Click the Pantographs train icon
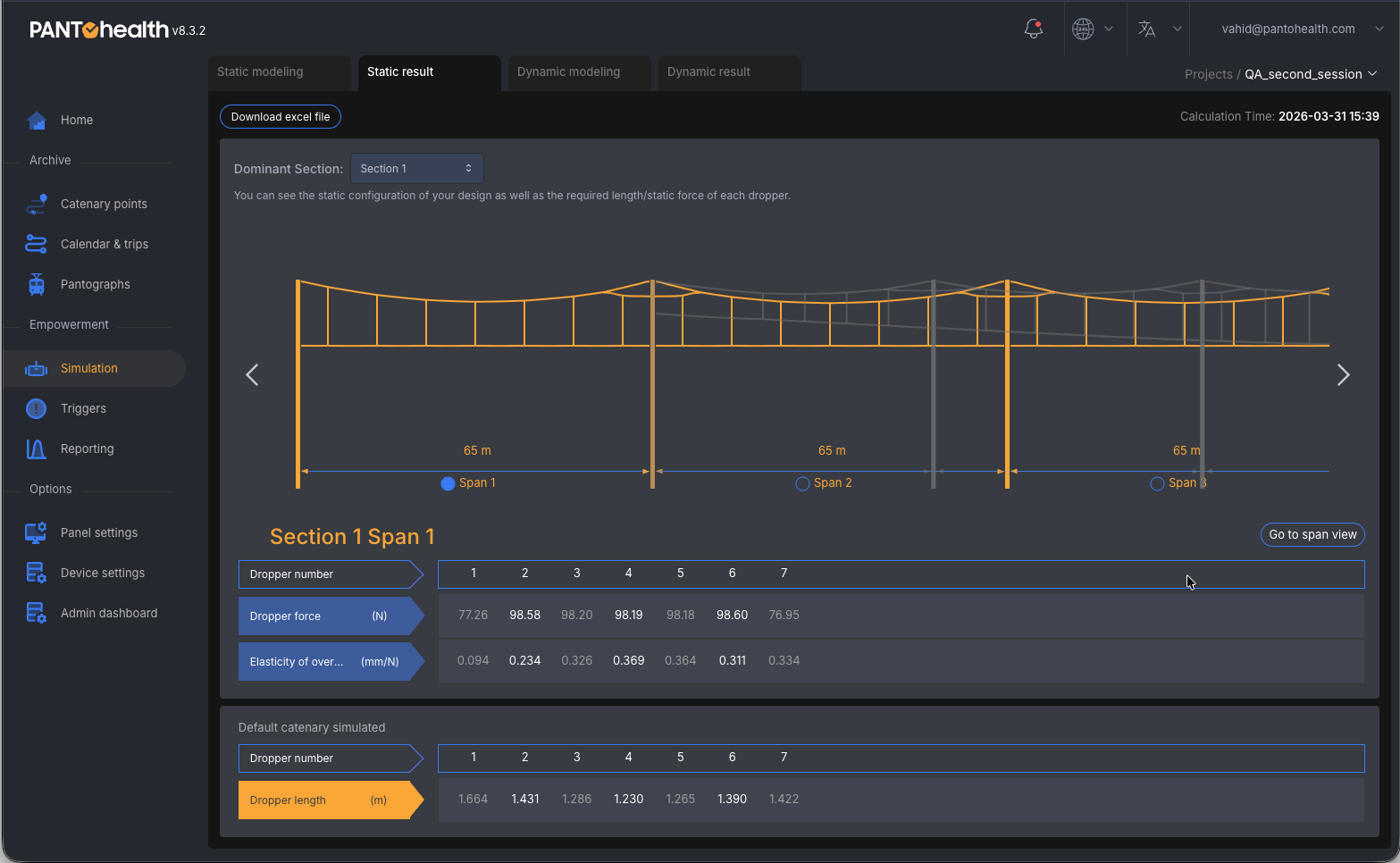 (x=37, y=284)
